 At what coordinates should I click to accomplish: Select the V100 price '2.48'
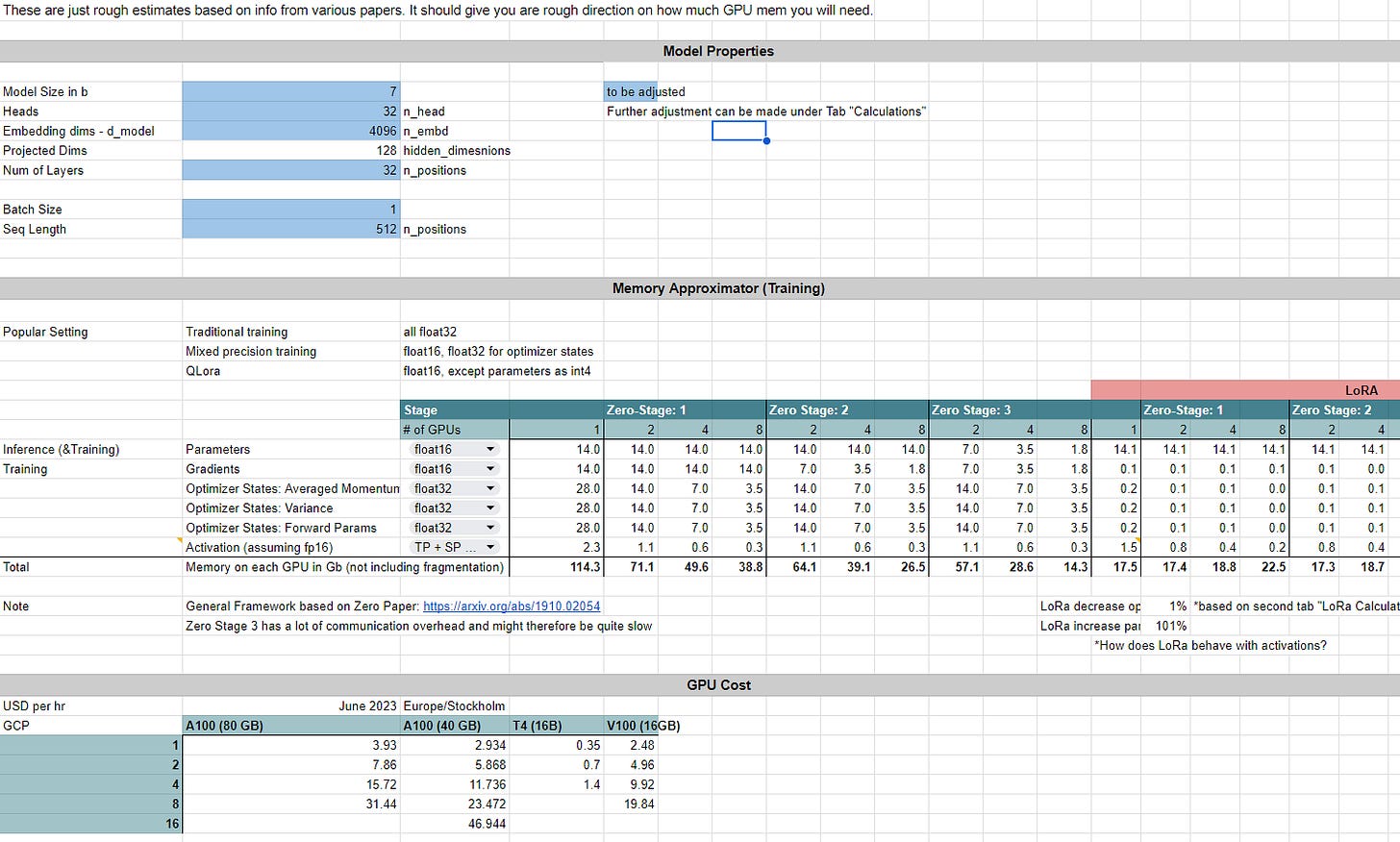coord(631,745)
